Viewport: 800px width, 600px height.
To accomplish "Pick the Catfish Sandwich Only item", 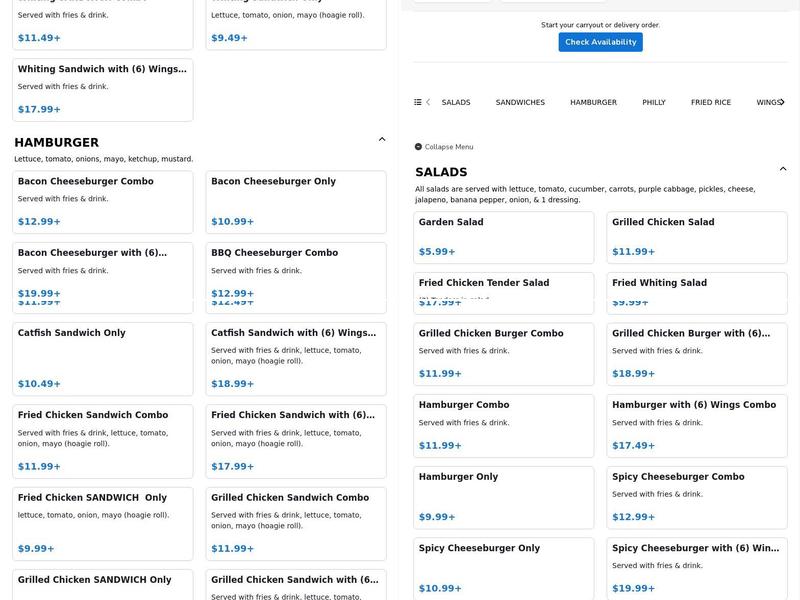I will [x=103, y=358].
